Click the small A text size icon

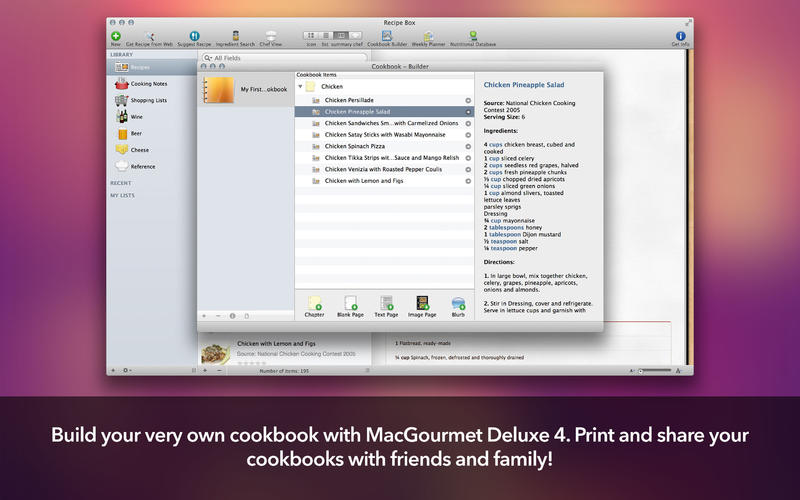click(632, 371)
